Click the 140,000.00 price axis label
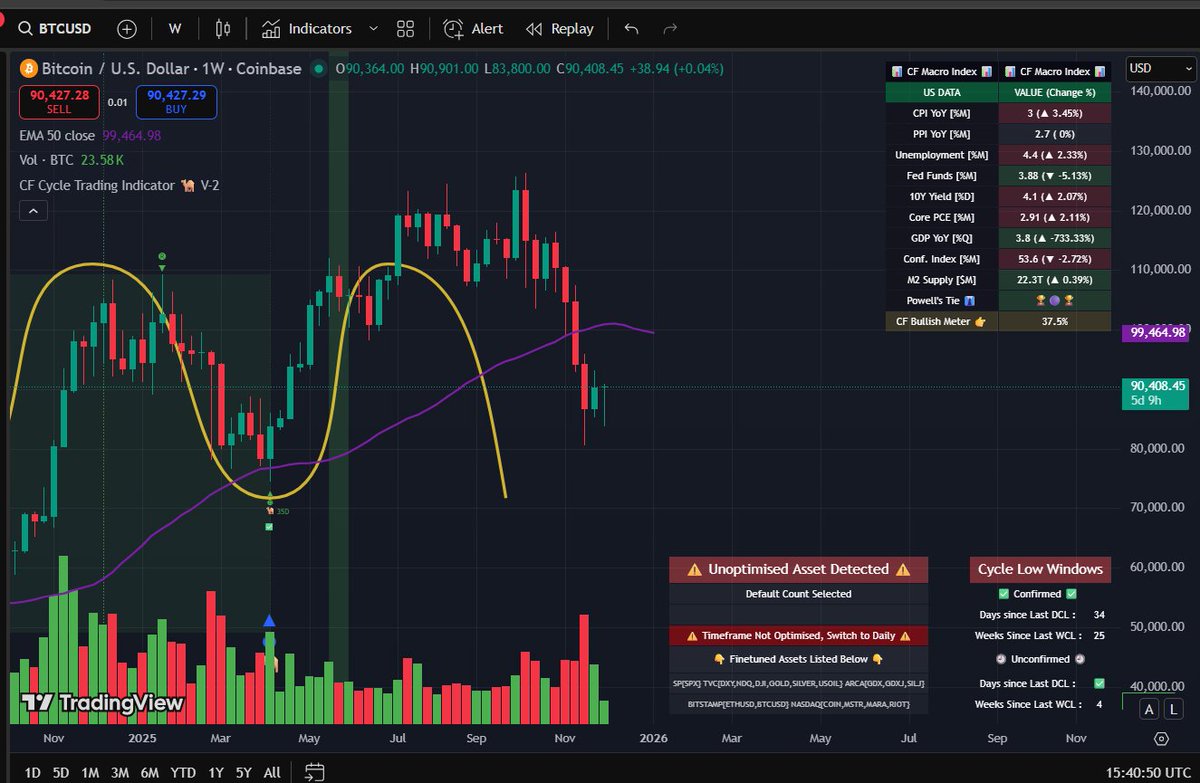Viewport: 1200px width, 783px height. tap(1160, 91)
